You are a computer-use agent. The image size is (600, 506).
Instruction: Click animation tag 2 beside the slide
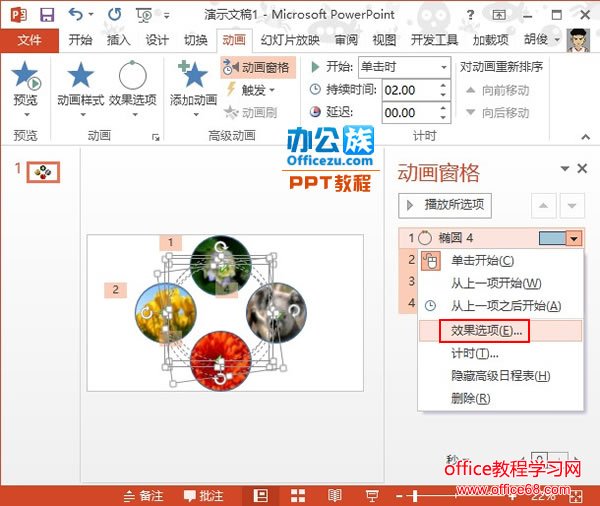point(115,290)
